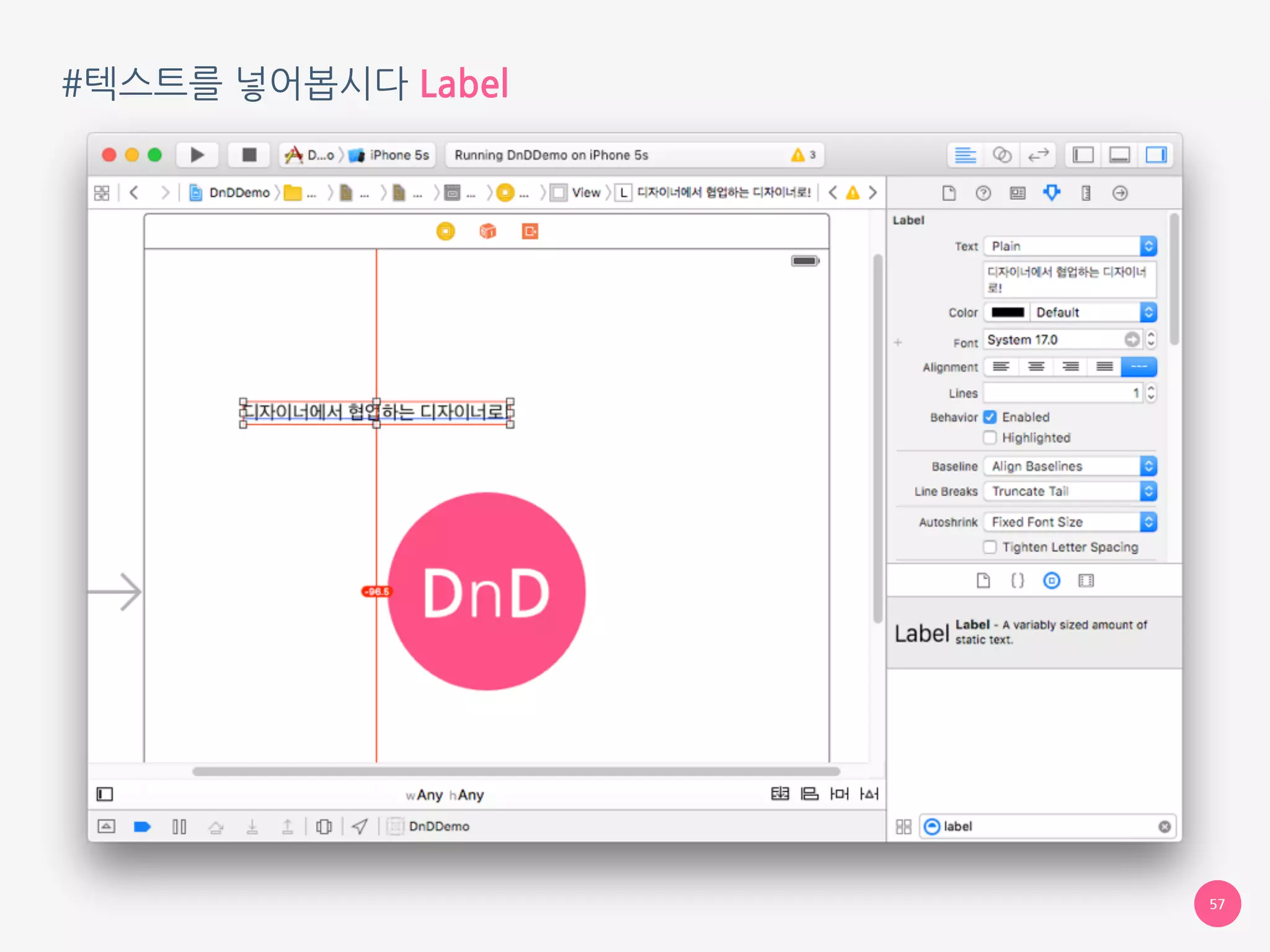Show the File Template library
The image size is (1270, 952).
pos(984,581)
